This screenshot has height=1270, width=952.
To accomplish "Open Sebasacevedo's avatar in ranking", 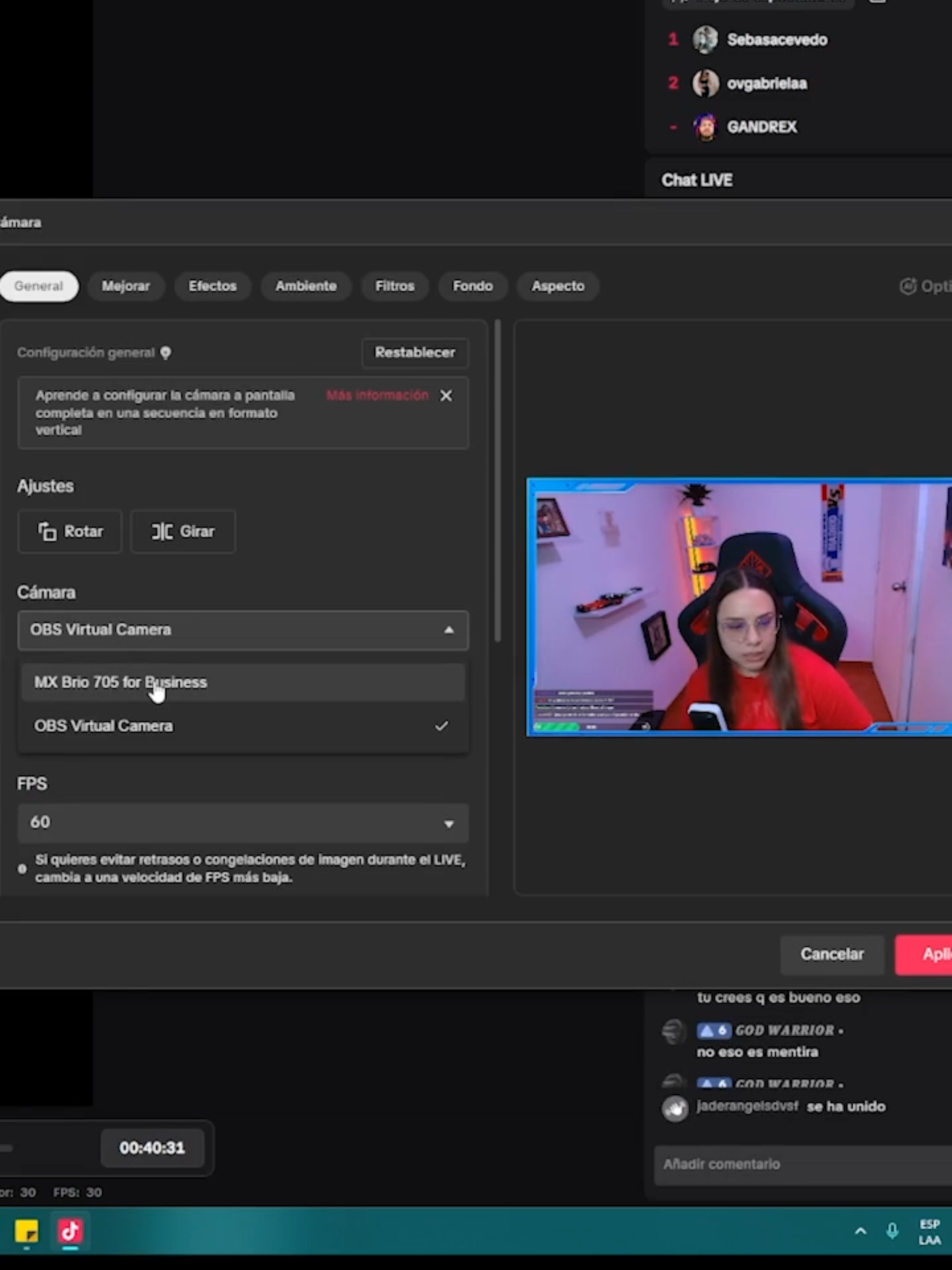I will click(705, 40).
